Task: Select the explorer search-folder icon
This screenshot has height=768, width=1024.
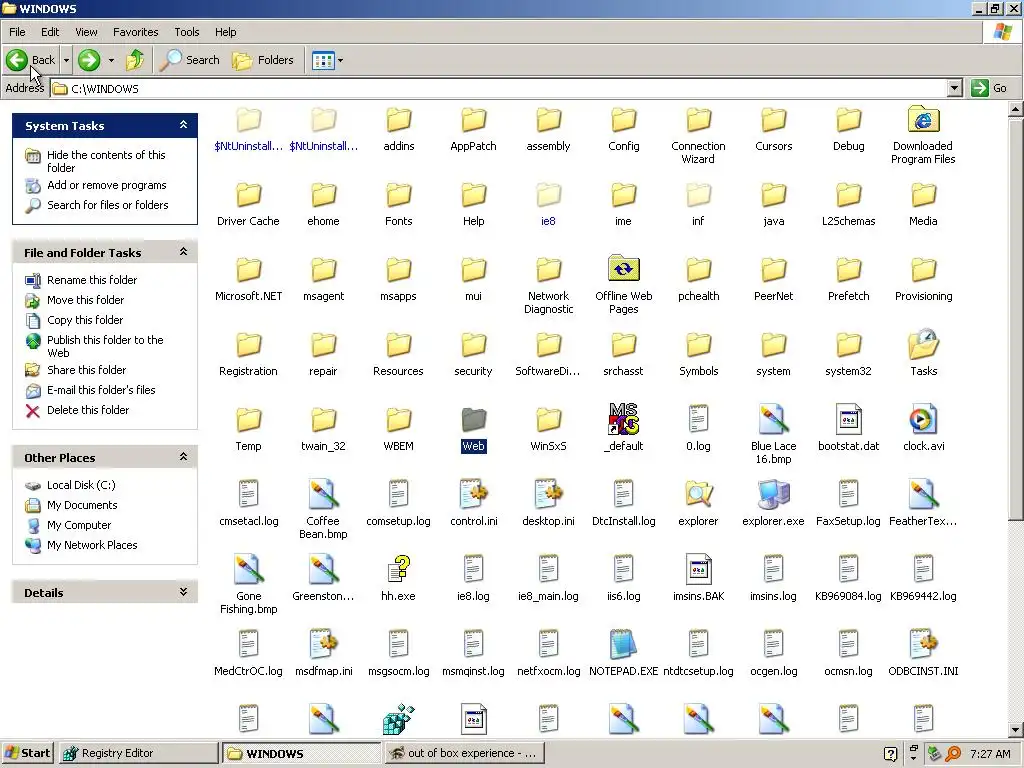Action: tap(698, 494)
